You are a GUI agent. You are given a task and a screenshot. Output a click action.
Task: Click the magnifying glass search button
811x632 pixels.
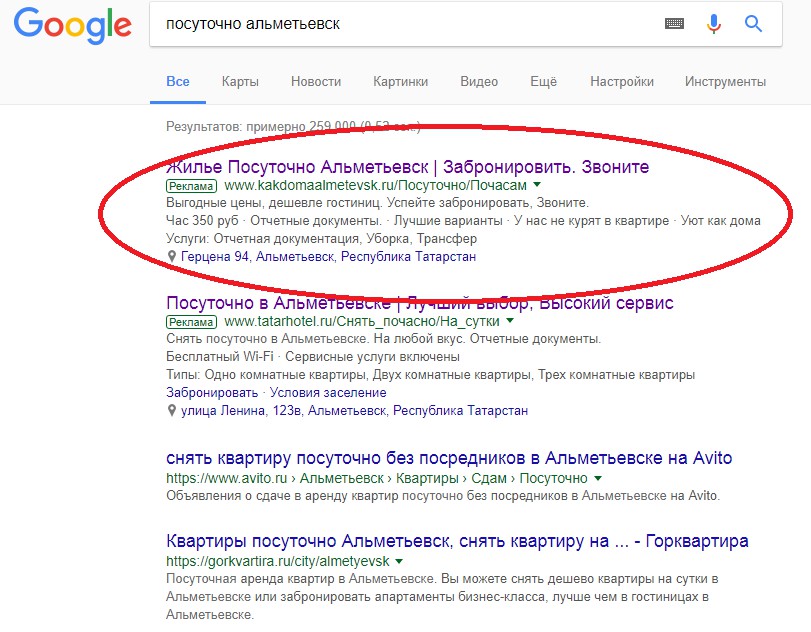(x=753, y=24)
